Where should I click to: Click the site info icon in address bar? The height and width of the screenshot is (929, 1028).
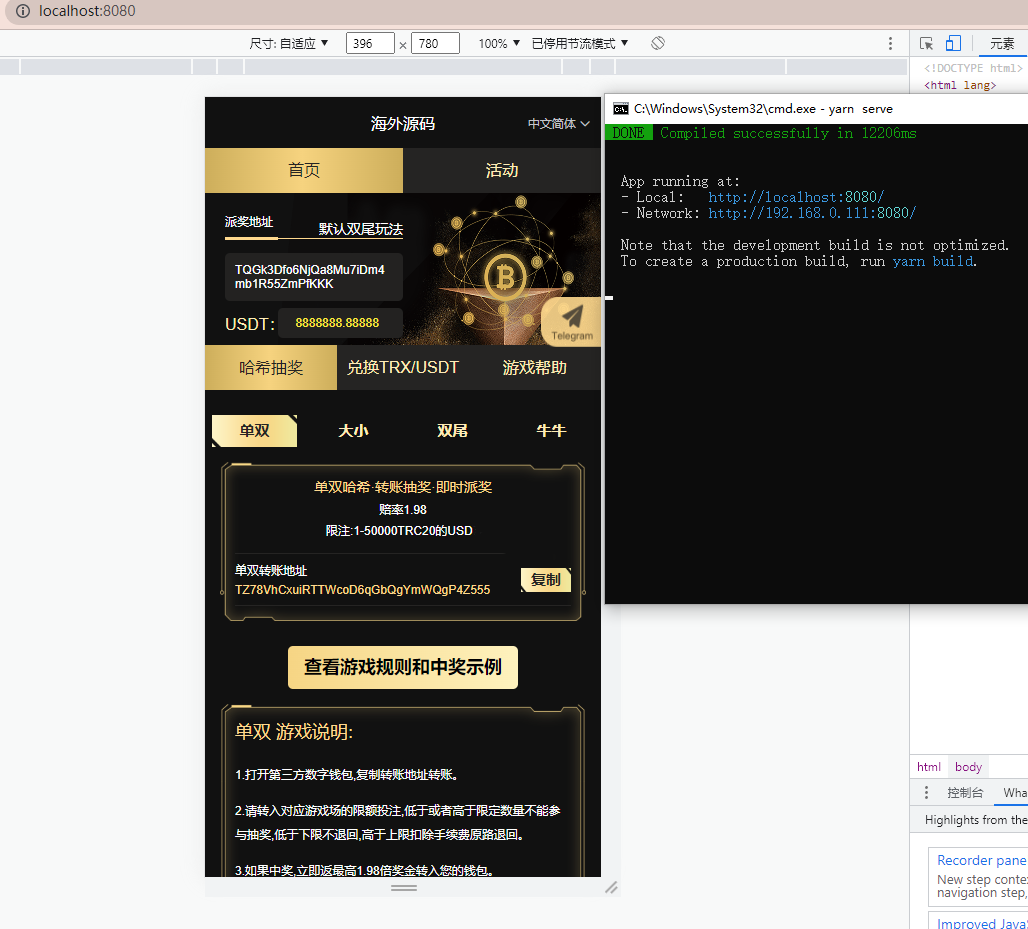point(22,12)
